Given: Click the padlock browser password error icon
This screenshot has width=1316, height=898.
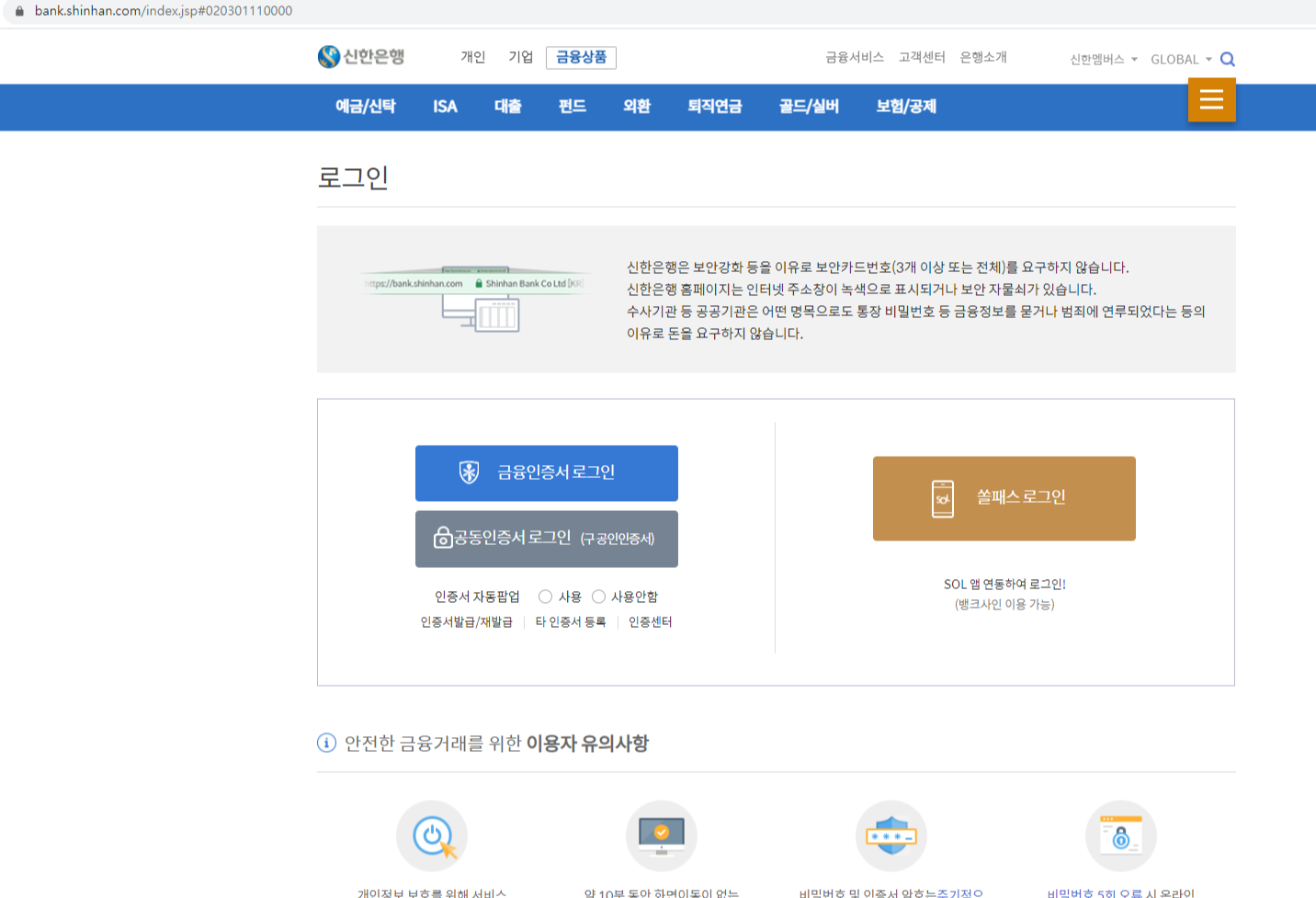Looking at the screenshot, I should click(x=1121, y=835).
